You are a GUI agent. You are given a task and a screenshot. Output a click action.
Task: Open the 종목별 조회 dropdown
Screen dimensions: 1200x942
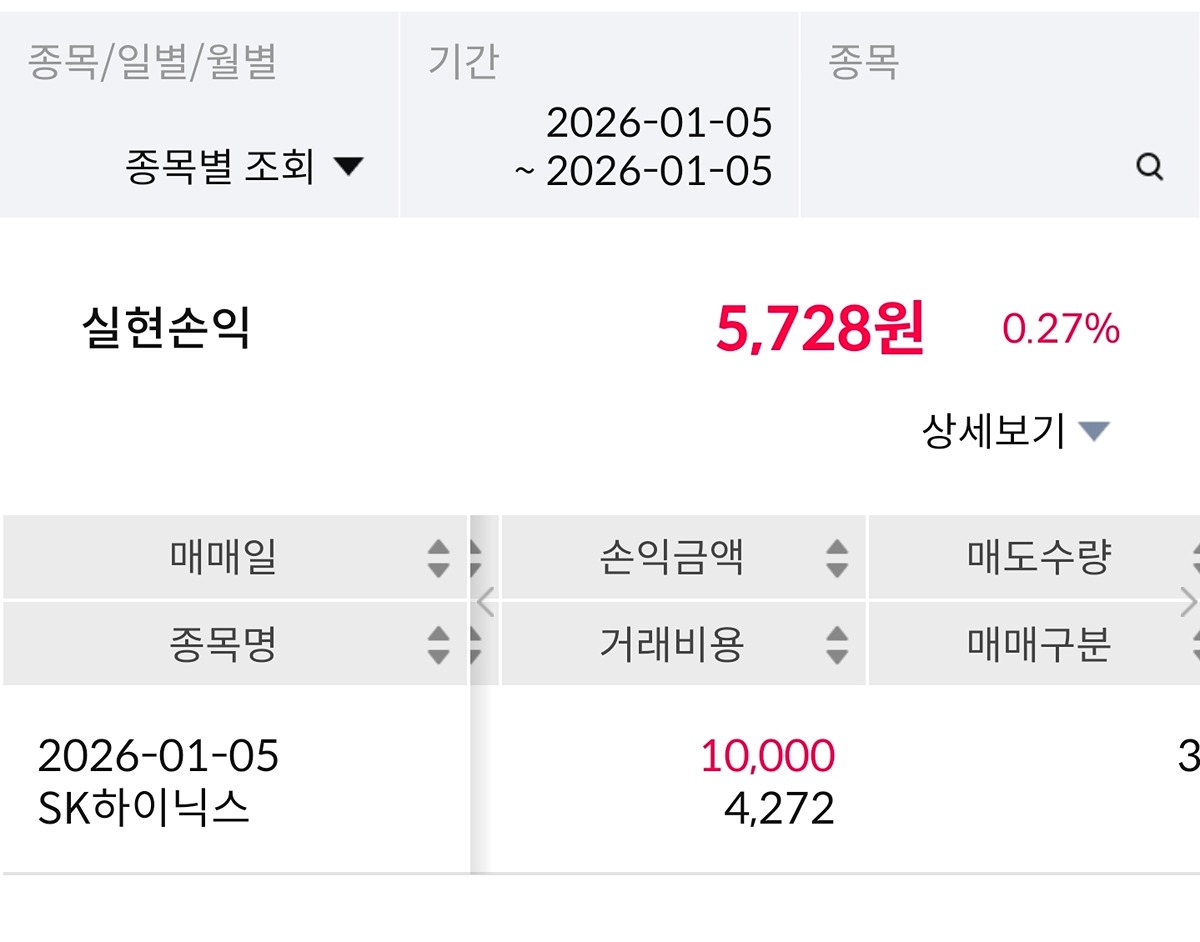[x=244, y=166]
